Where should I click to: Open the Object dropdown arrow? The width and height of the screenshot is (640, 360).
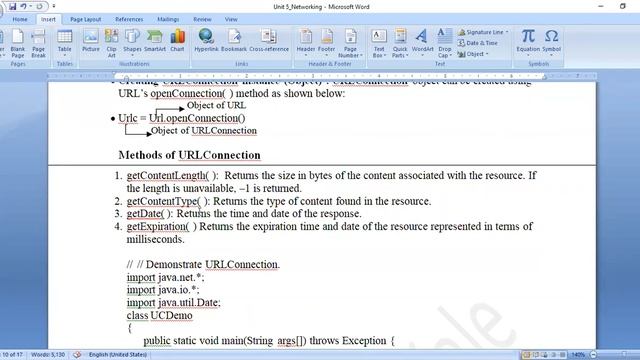(487, 54)
